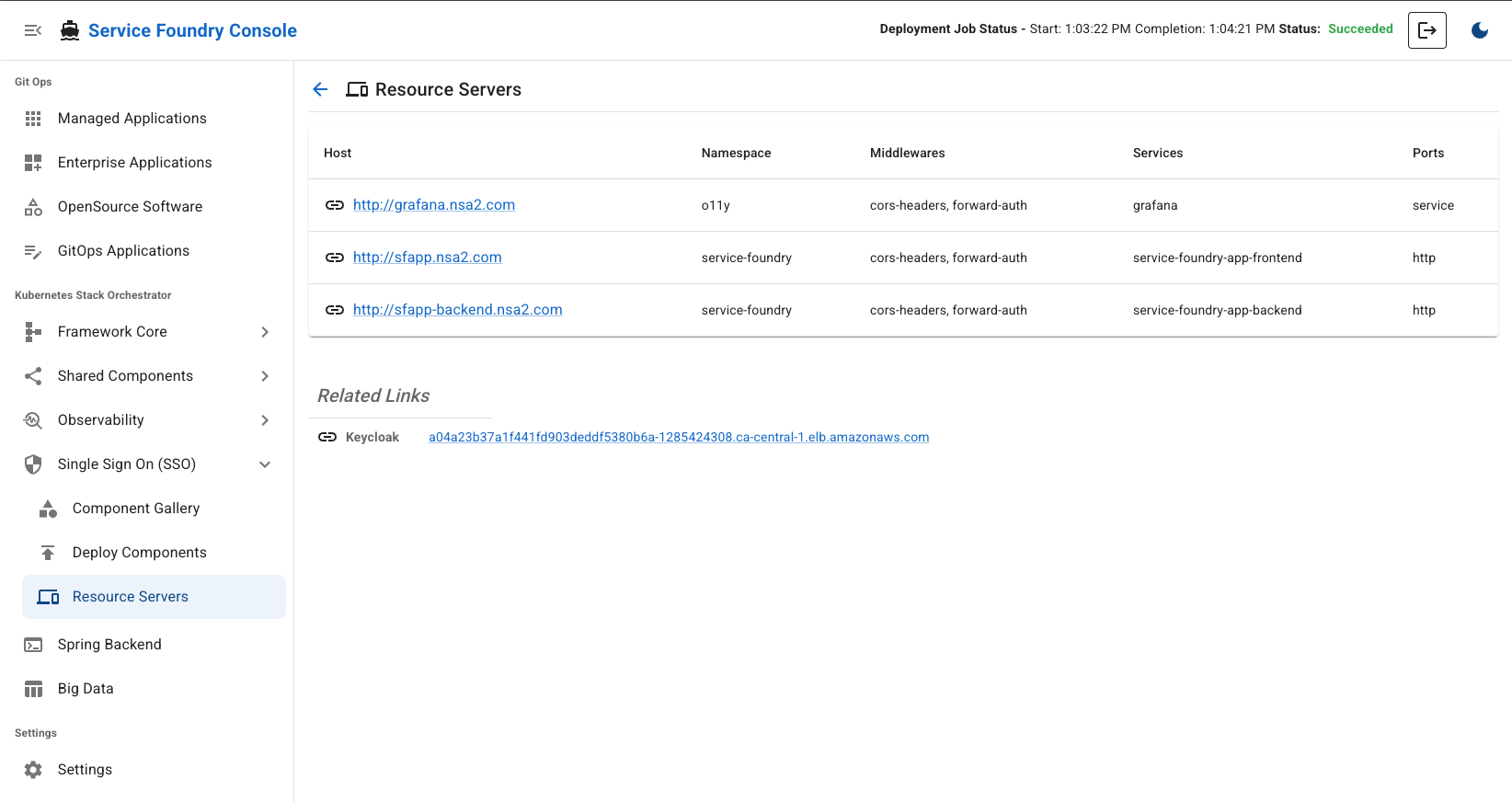Open the Service Foundry Console title link
Image resolution: width=1512 pixels, height=802 pixels.
click(x=192, y=30)
